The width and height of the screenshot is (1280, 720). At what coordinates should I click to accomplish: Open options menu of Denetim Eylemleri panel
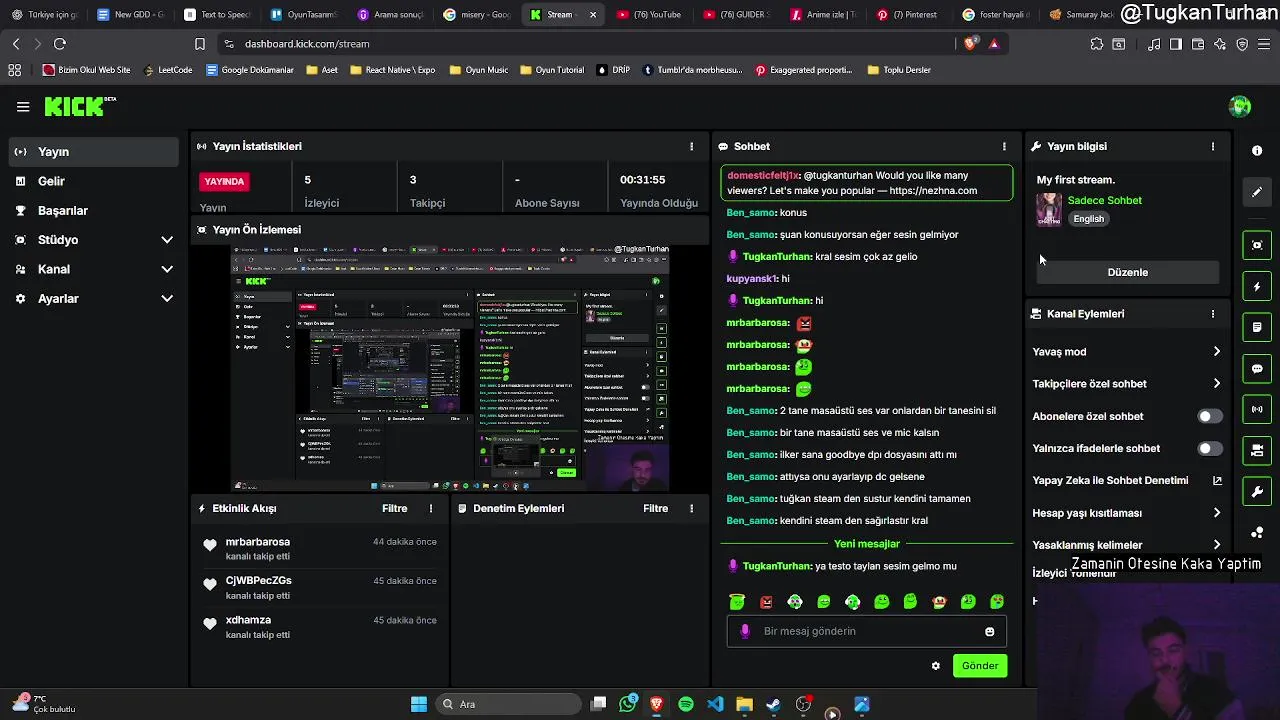point(691,508)
